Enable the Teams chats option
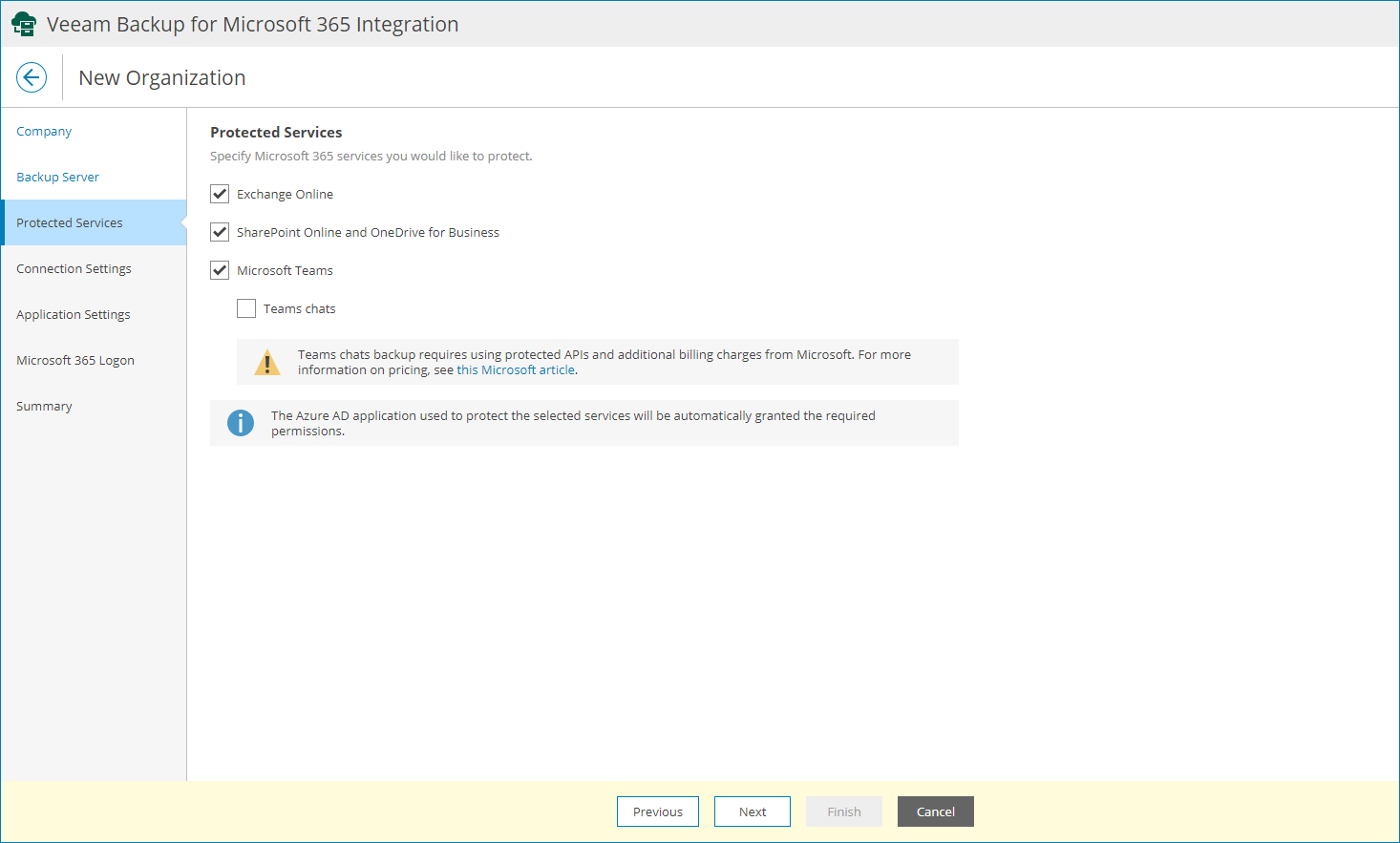1400x843 pixels. tap(245, 307)
